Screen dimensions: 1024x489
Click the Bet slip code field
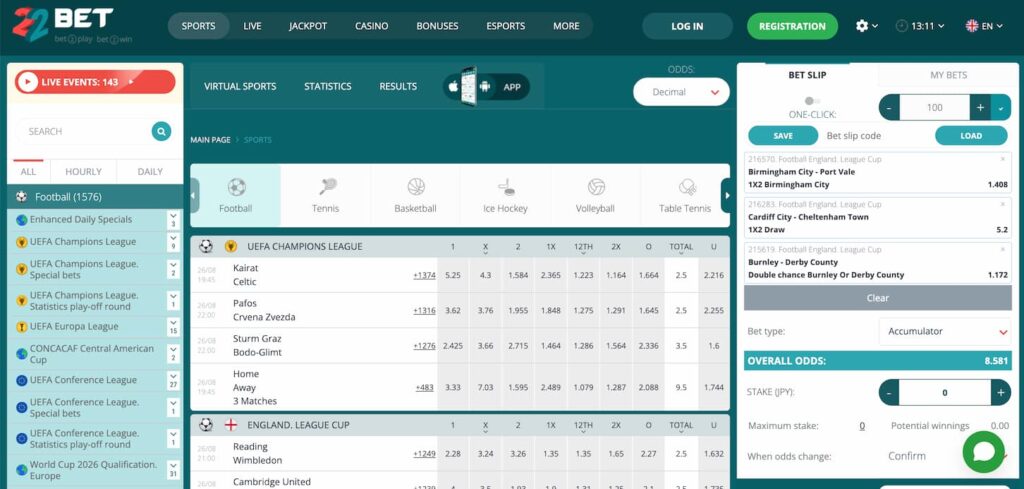pyautogui.click(x=875, y=136)
